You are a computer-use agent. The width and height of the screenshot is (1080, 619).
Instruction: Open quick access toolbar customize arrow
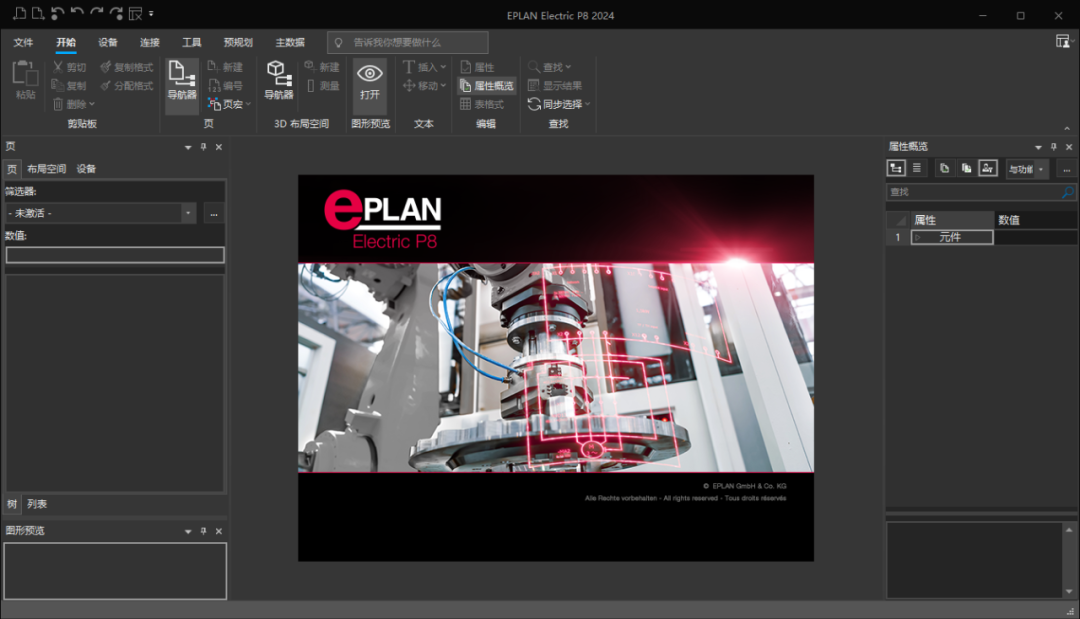tap(152, 13)
